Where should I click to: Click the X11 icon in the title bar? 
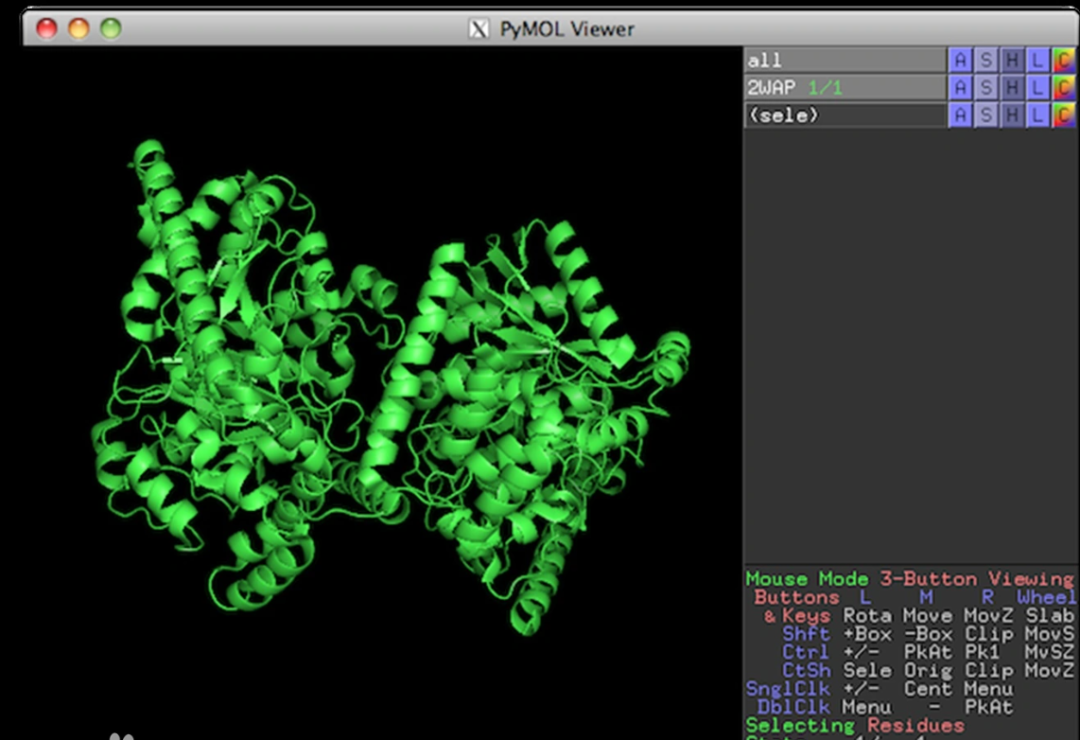click(x=479, y=29)
